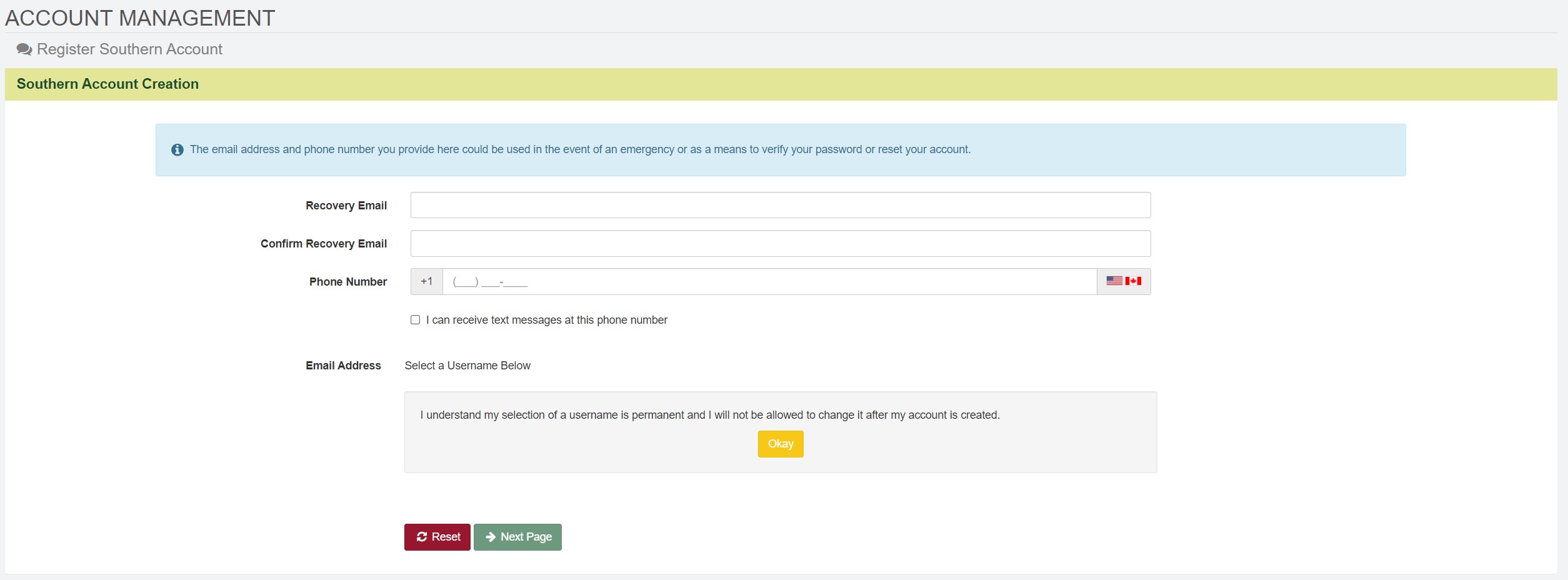Image resolution: width=1568 pixels, height=580 pixels.
Task: Click the chat bubbles icon beside Register Southern Account
Action: click(24, 49)
